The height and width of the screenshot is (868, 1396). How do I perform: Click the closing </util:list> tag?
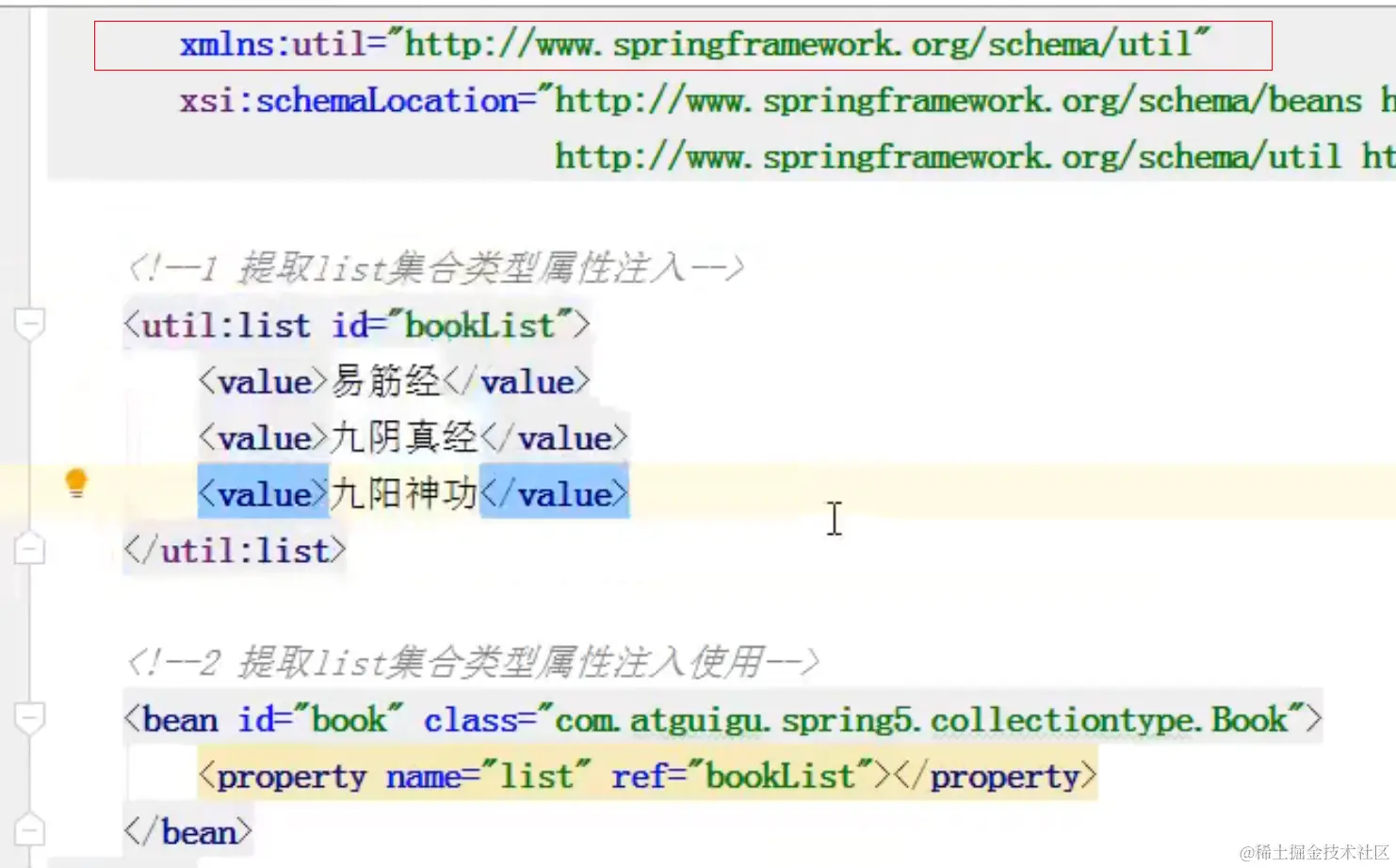[235, 550]
